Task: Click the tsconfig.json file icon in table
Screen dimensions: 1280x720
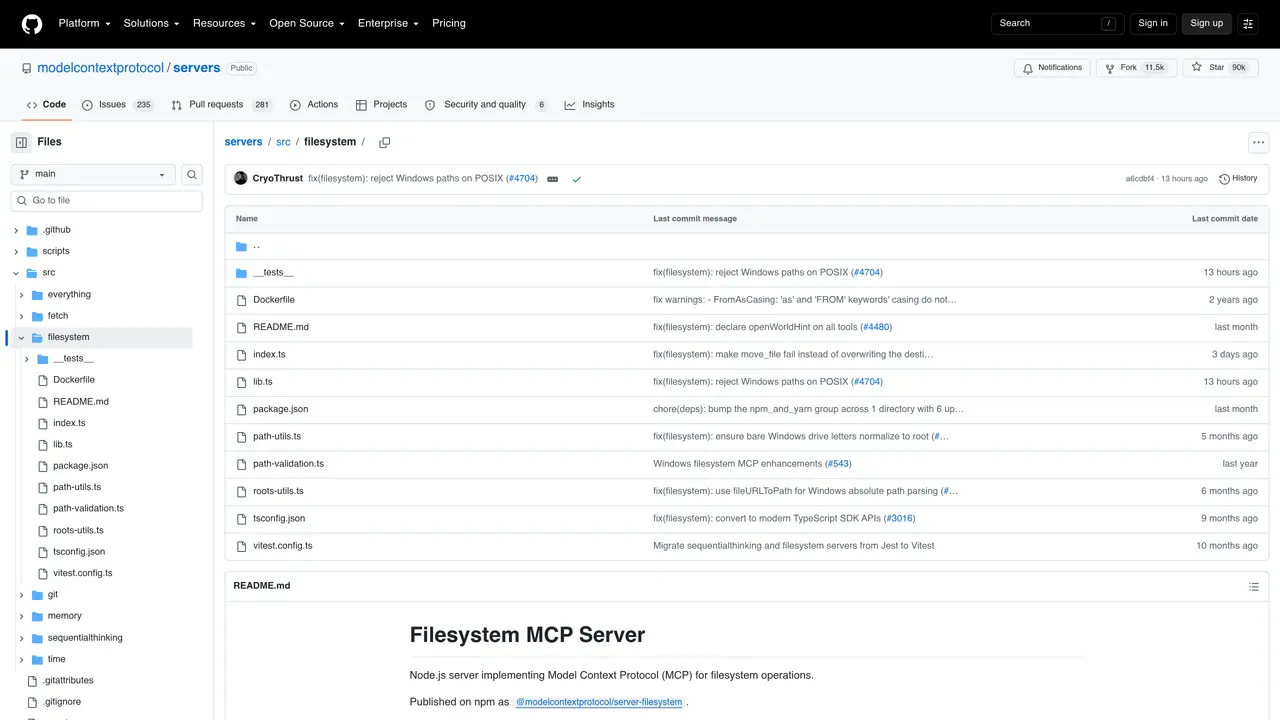Action: click(x=241, y=519)
